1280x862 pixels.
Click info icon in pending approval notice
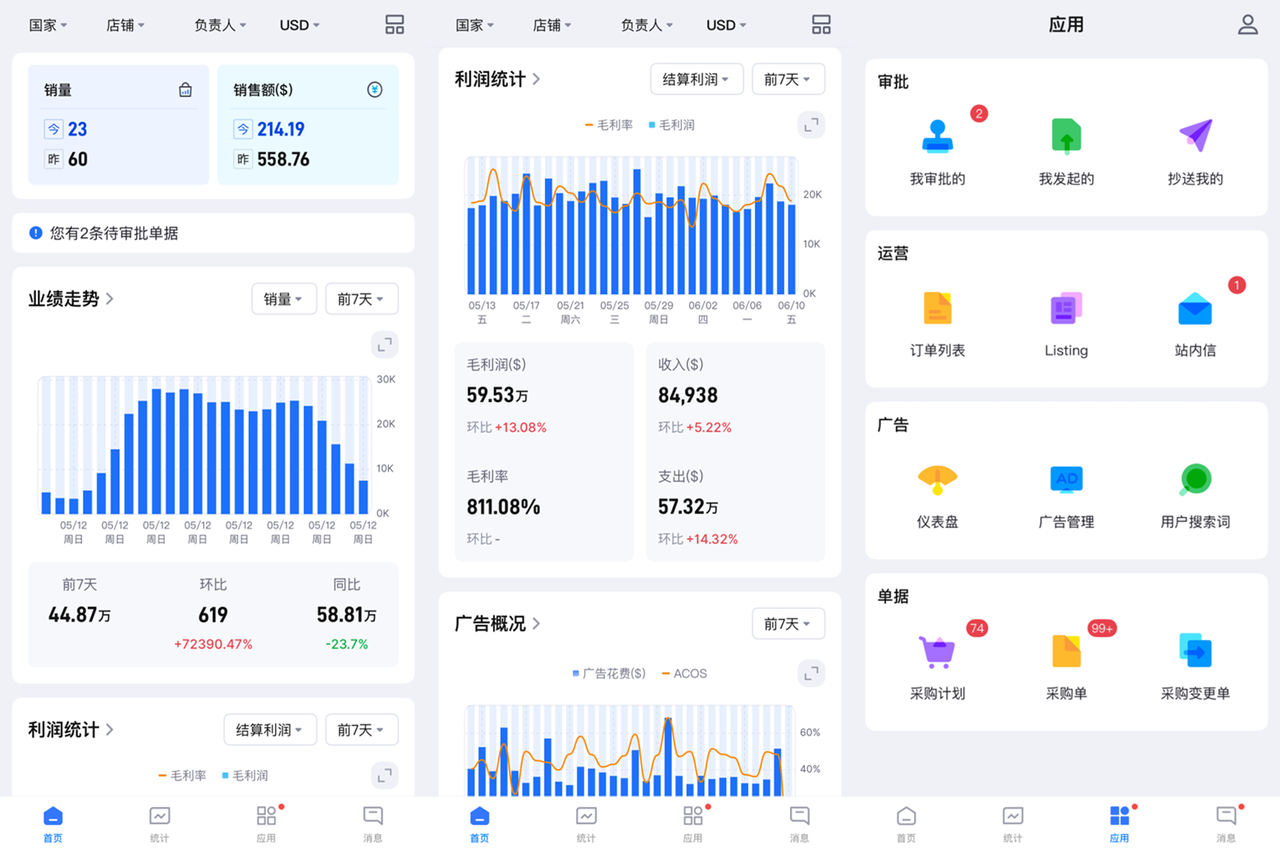36,233
